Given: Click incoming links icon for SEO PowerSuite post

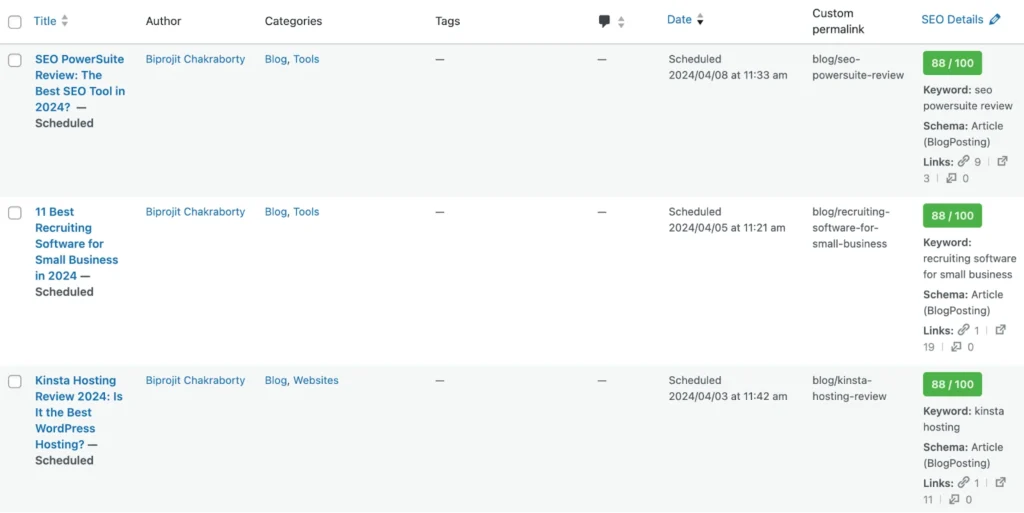Looking at the screenshot, I should [951, 179].
